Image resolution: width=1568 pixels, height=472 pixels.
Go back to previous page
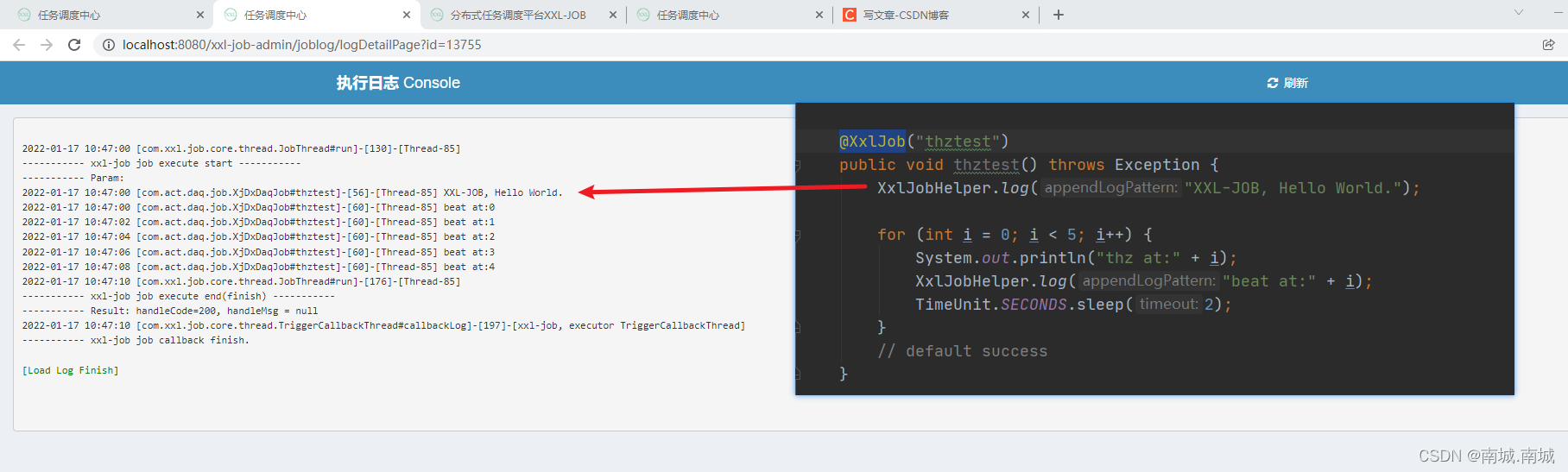point(19,45)
